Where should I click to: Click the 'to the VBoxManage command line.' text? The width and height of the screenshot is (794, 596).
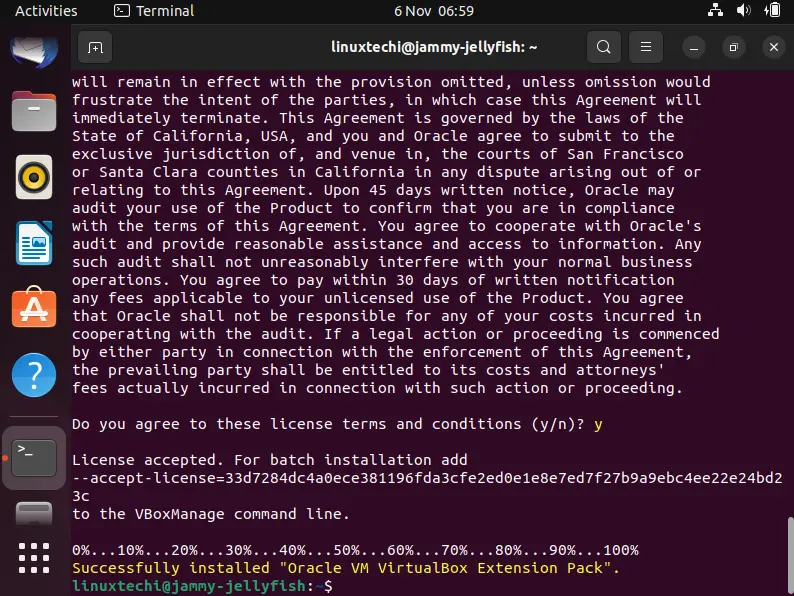[211, 514]
